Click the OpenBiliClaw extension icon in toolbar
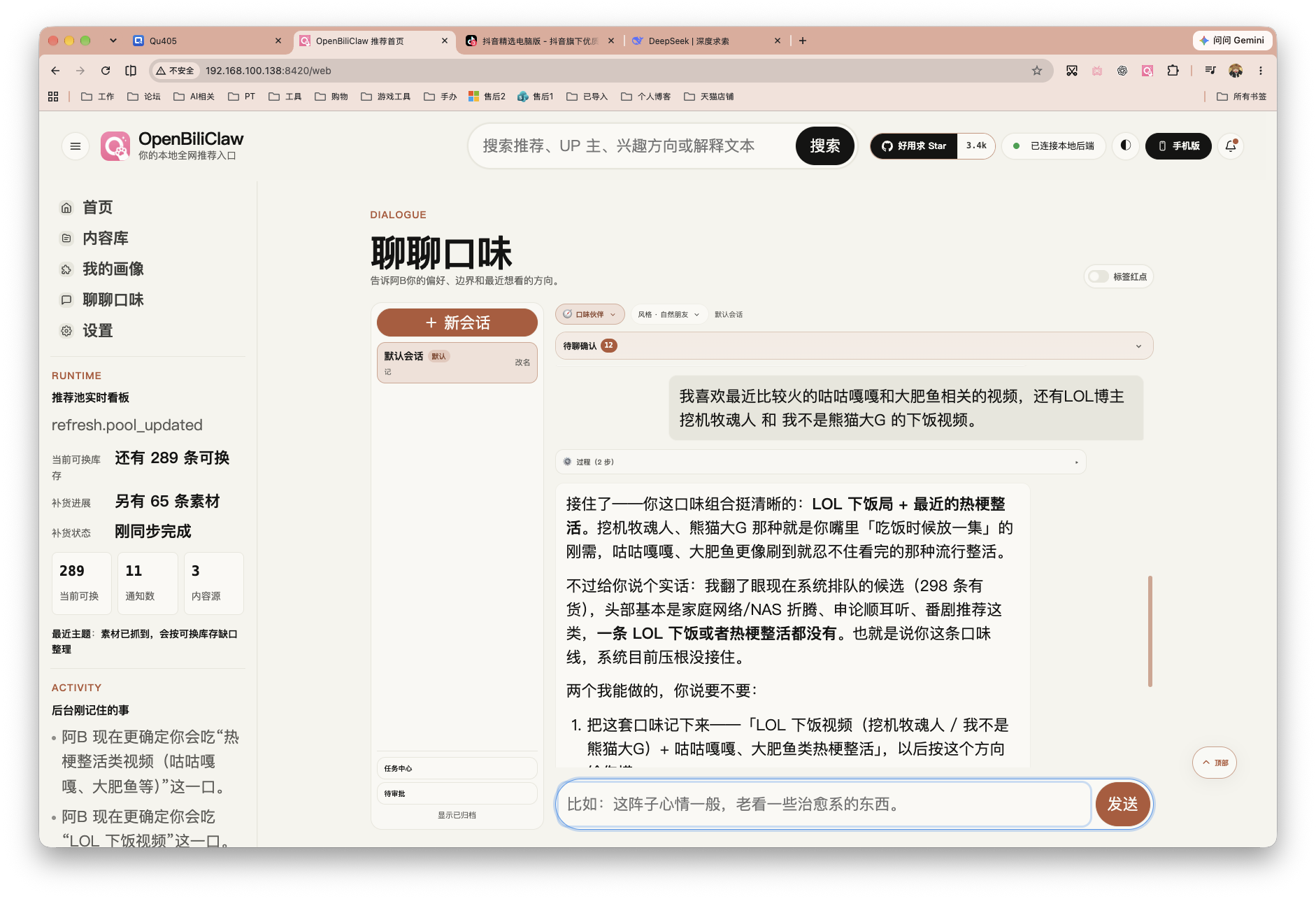Screen dimensions: 1316x899 point(1147,71)
